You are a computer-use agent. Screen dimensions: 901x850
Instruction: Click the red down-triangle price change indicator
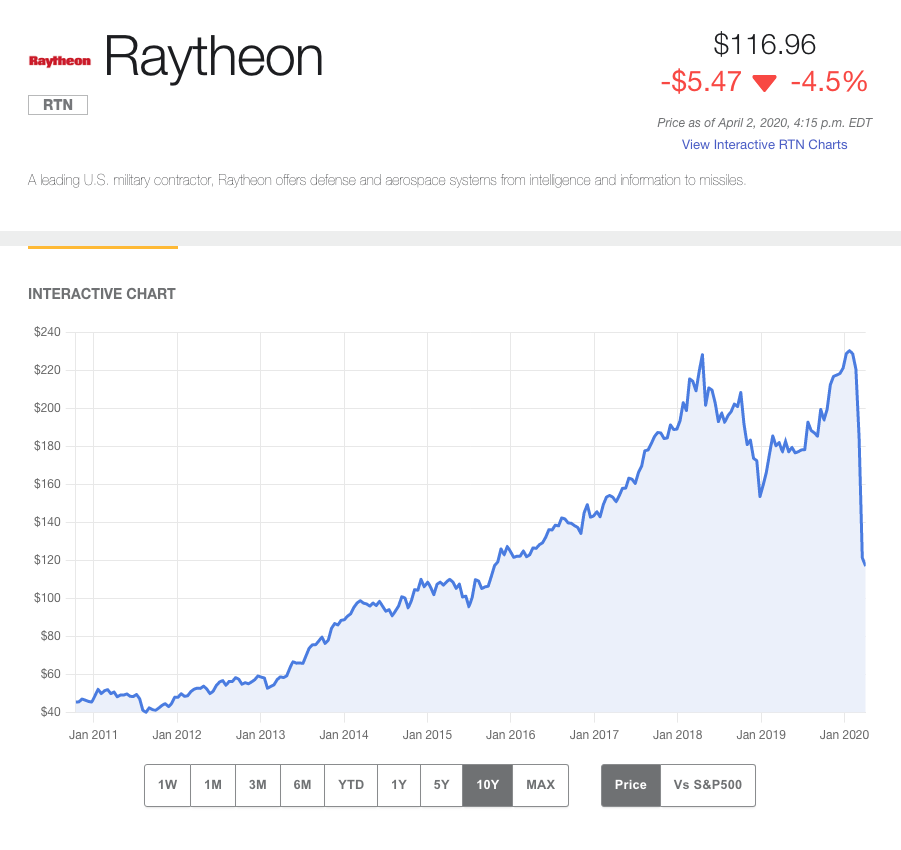click(765, 83)
